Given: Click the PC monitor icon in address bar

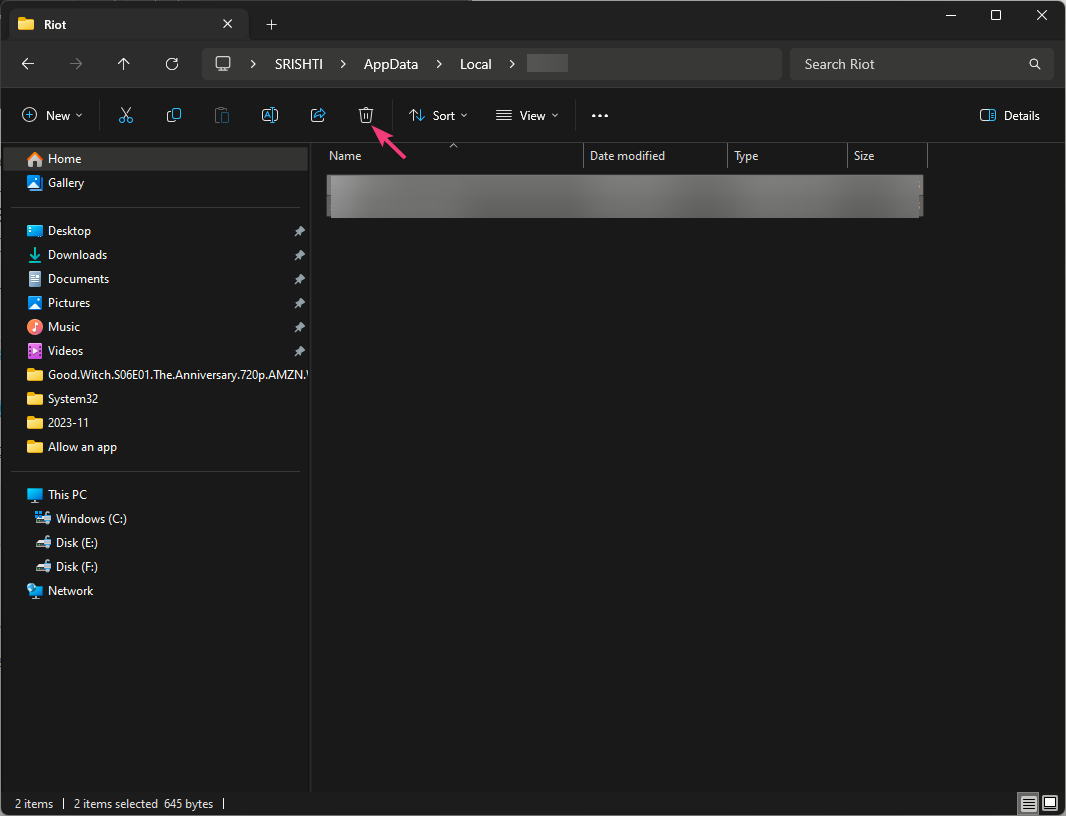Looking at the screenshot, I should [x=223, y=64].
